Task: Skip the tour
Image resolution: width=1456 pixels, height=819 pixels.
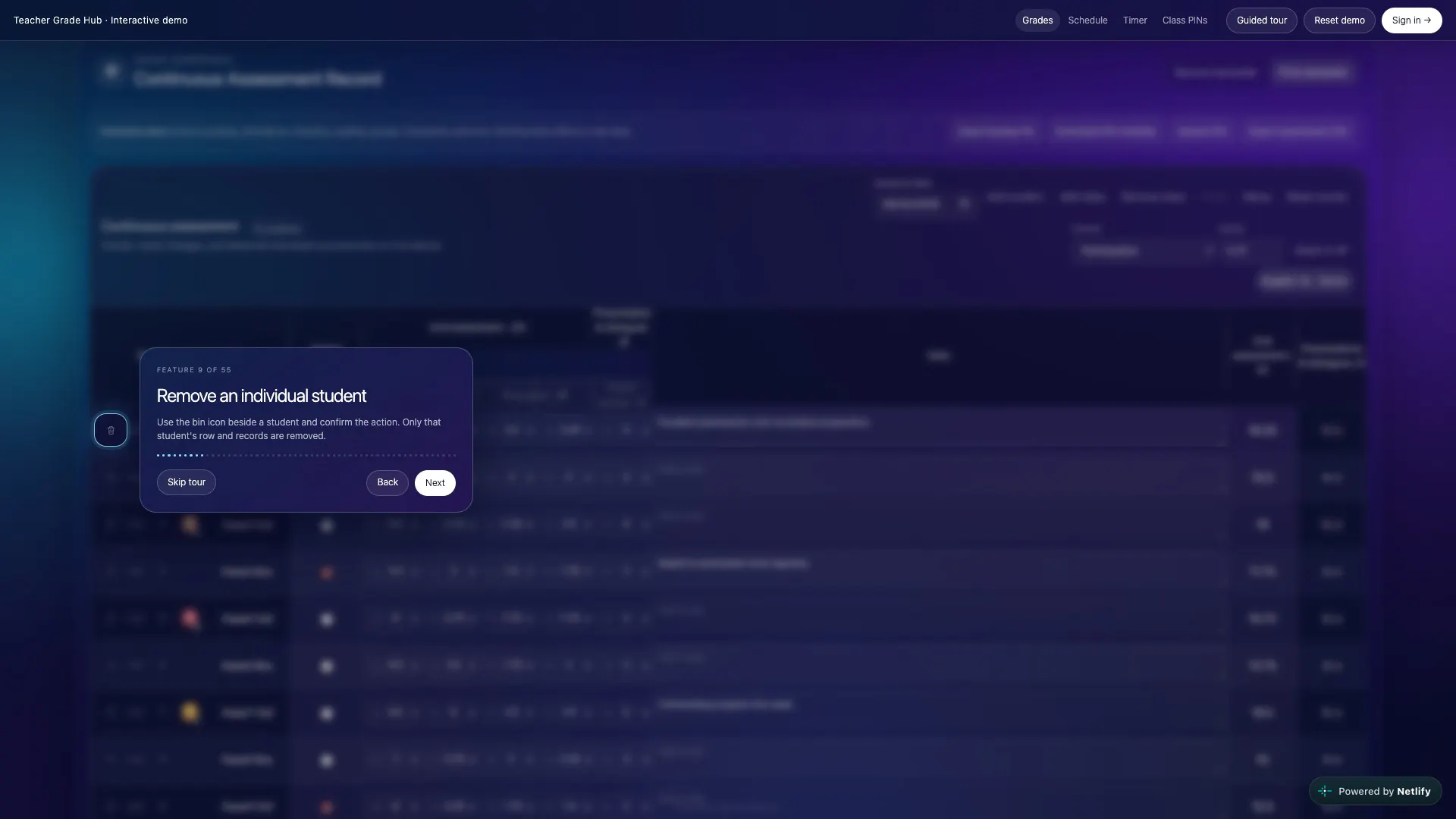Action: (x=187, y=482)
